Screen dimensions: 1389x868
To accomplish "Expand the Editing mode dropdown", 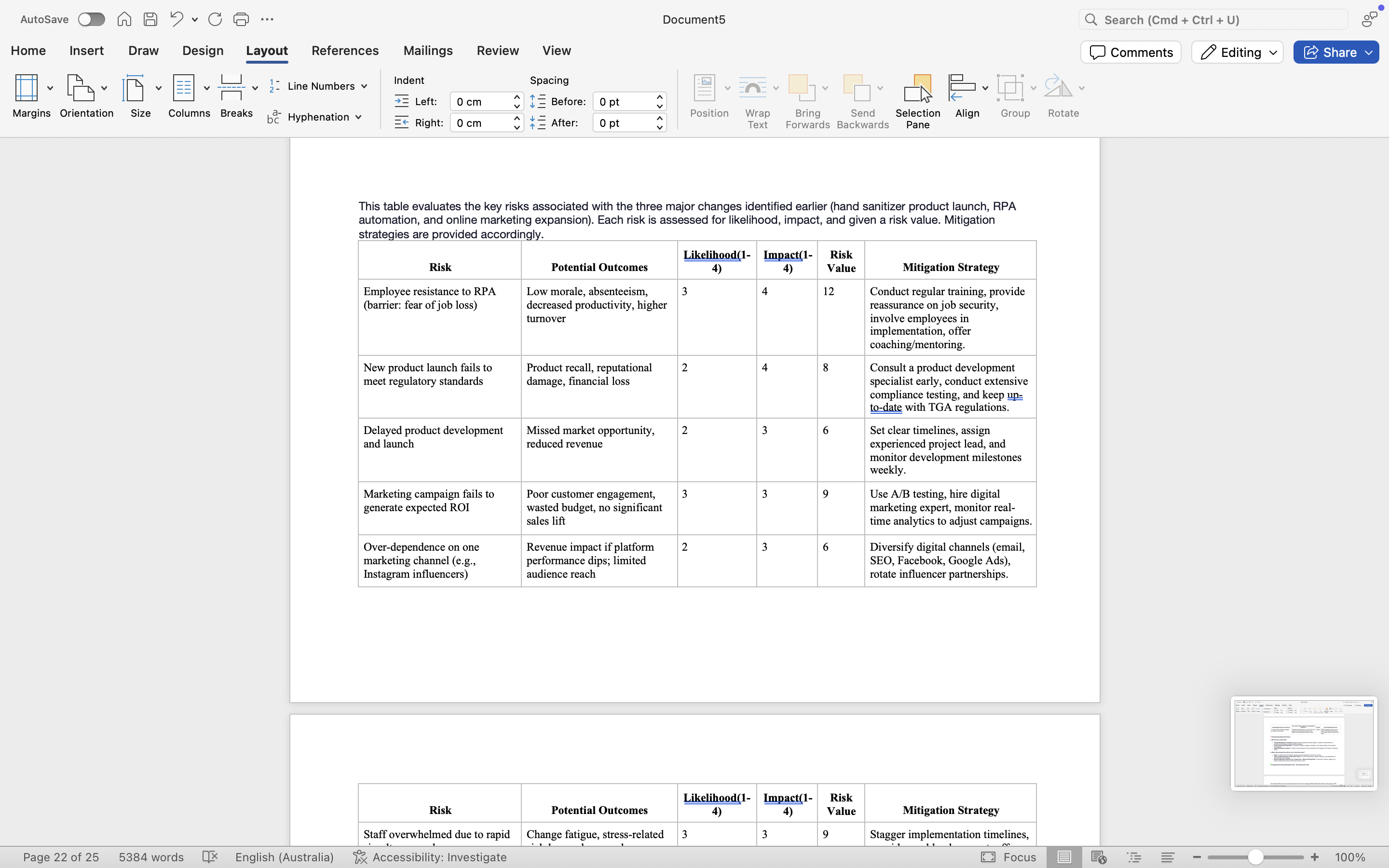I will (1238, 52).
